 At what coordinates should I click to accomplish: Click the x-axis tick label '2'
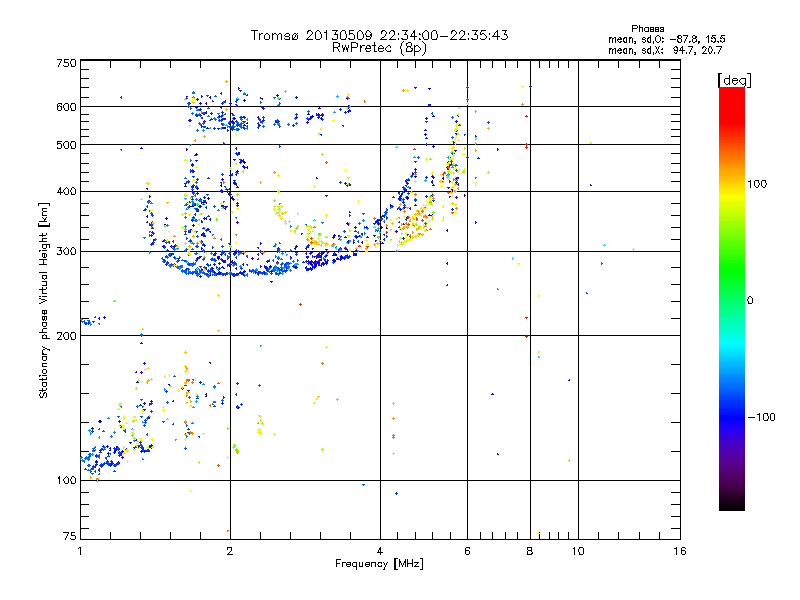230,551
